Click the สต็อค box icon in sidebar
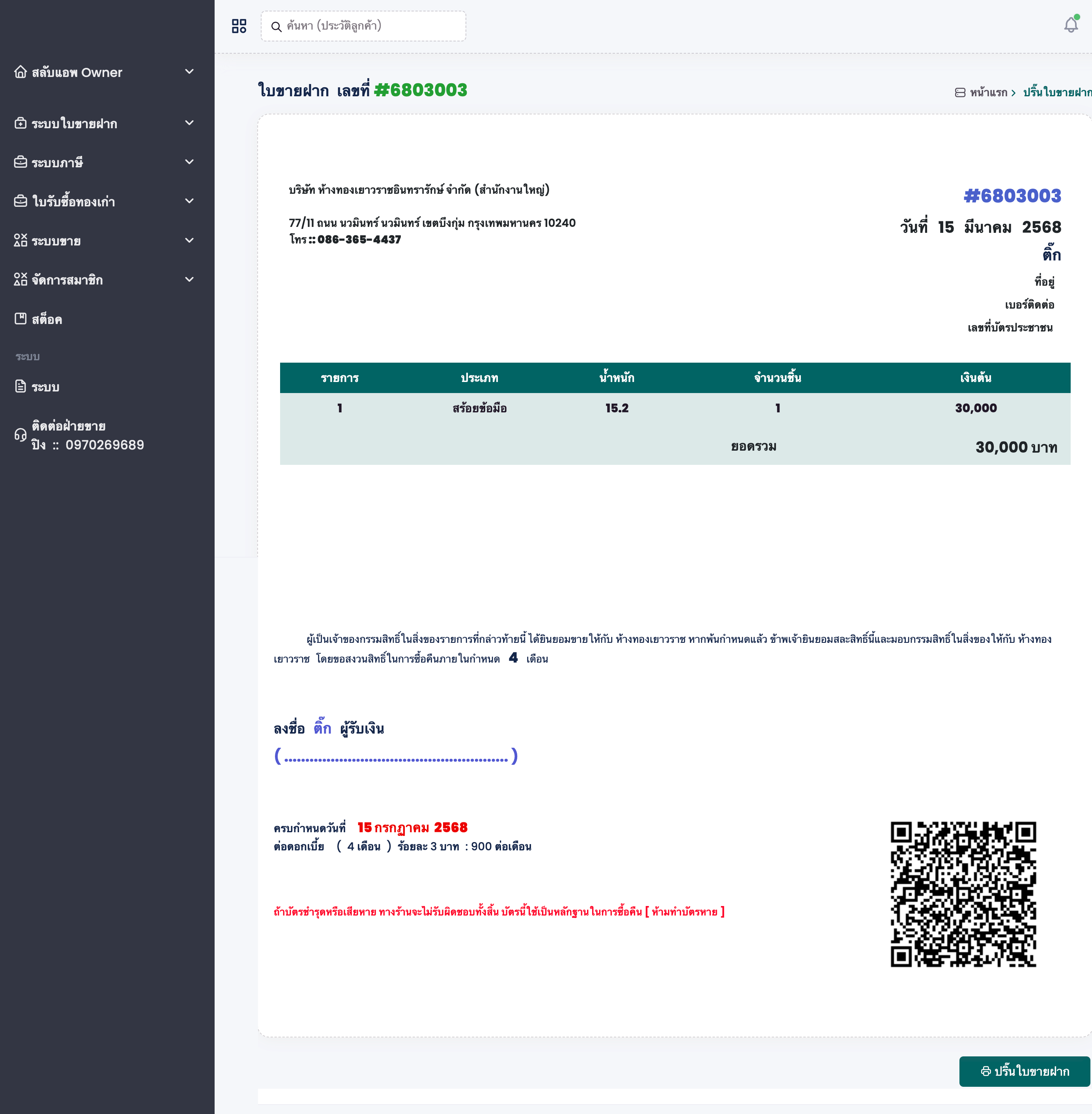 point(21,319)
